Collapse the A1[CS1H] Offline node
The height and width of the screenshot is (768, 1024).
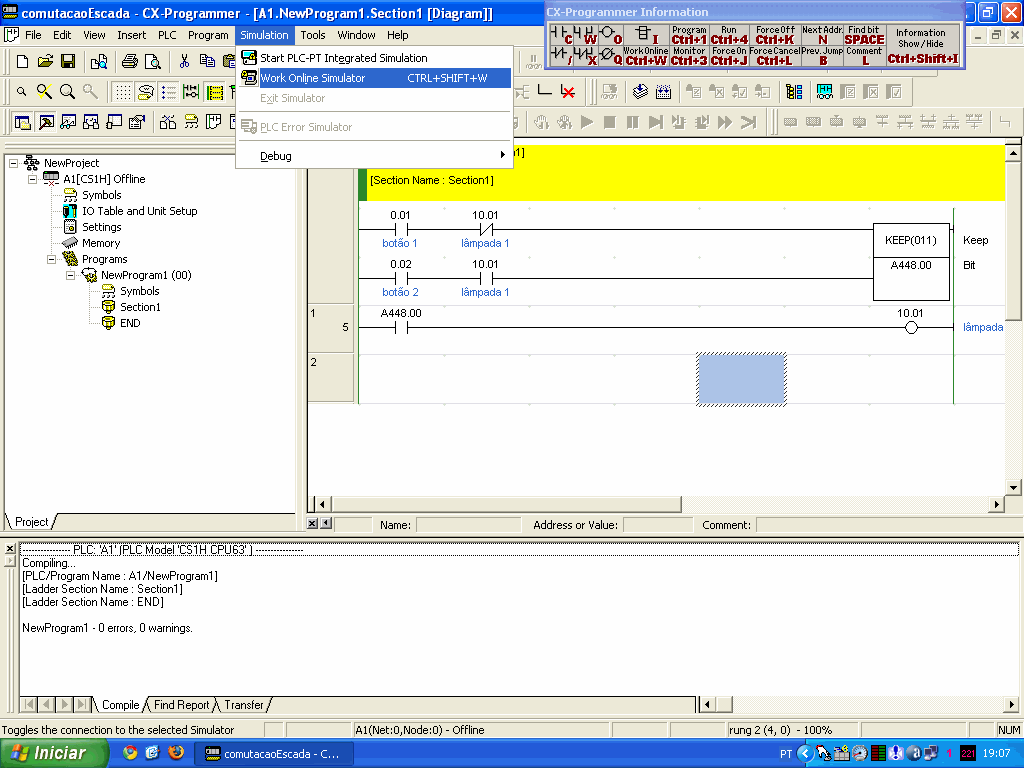[x=33, y=179]
